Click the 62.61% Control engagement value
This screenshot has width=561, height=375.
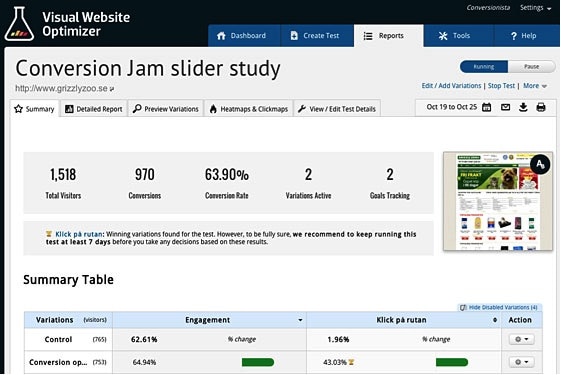click(144, 339)
